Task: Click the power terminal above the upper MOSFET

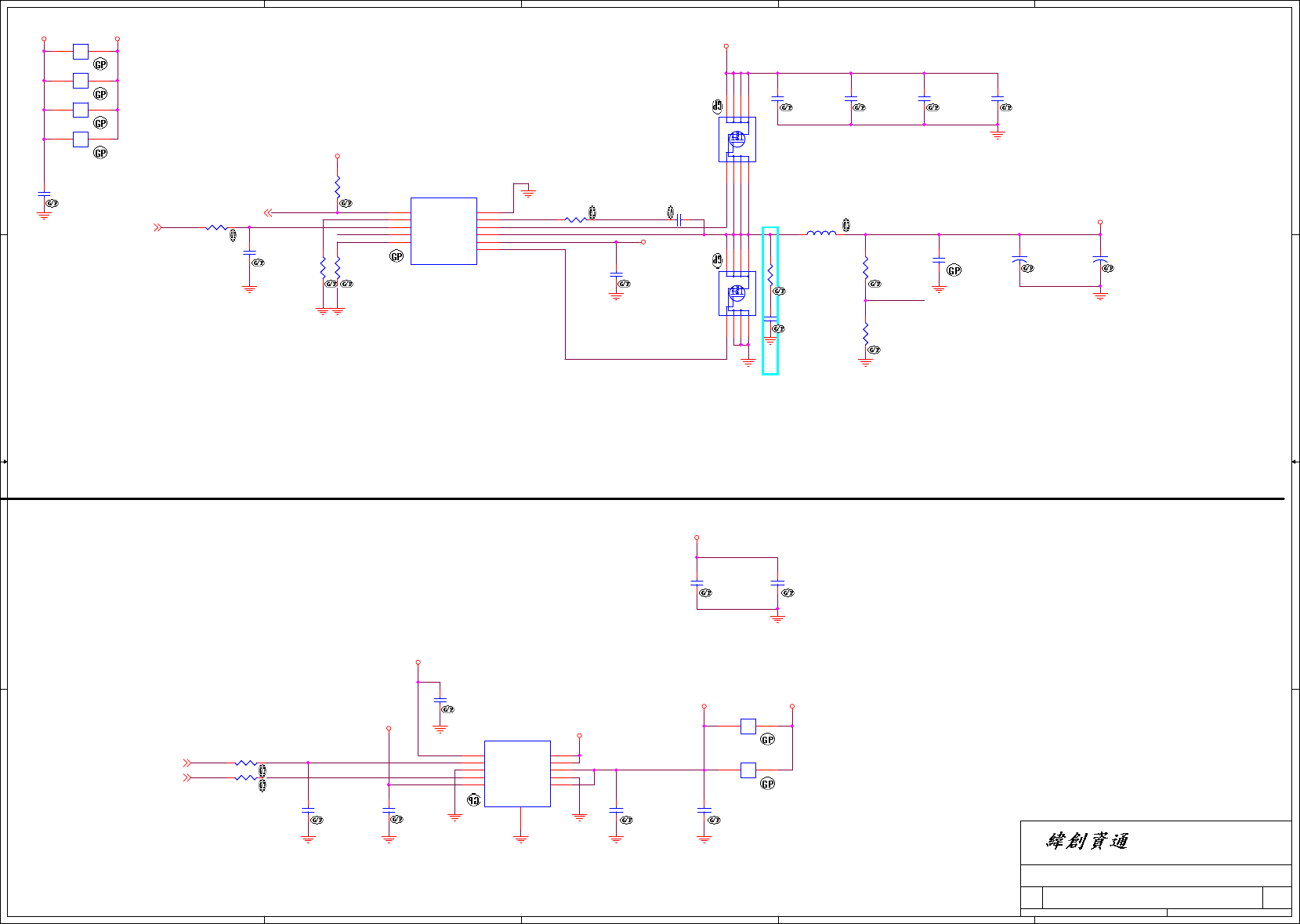Action: (726, 46)
